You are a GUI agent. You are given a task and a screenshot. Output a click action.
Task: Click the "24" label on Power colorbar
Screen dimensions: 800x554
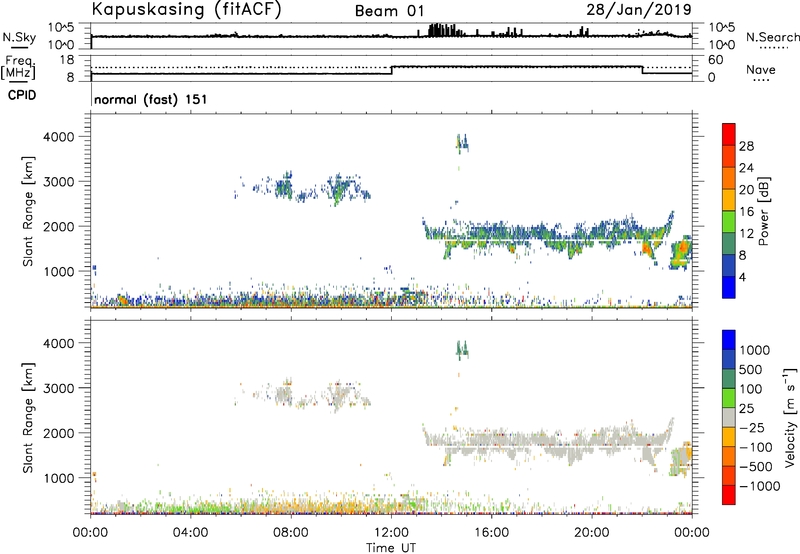[x=746, y=168]
